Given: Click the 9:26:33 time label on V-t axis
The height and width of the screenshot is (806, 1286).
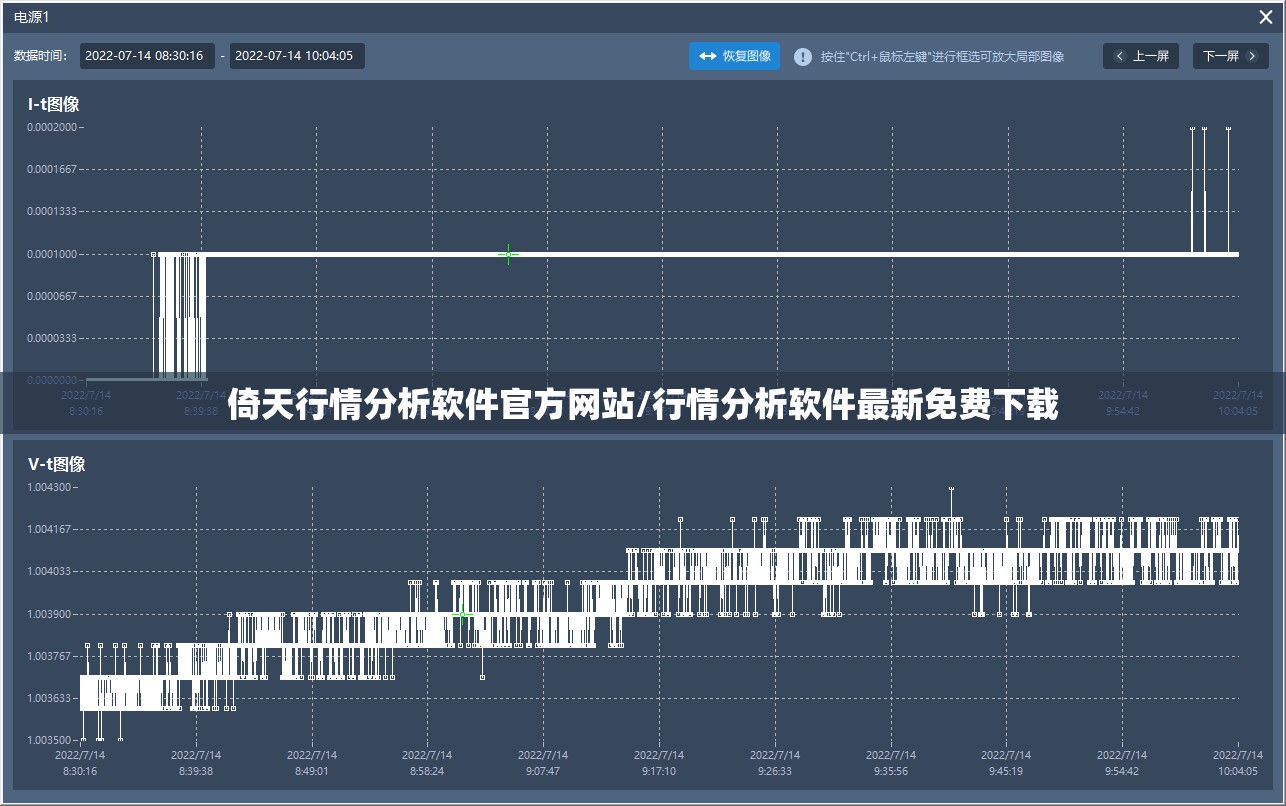Looking at the screenshot, I should 775,771.
